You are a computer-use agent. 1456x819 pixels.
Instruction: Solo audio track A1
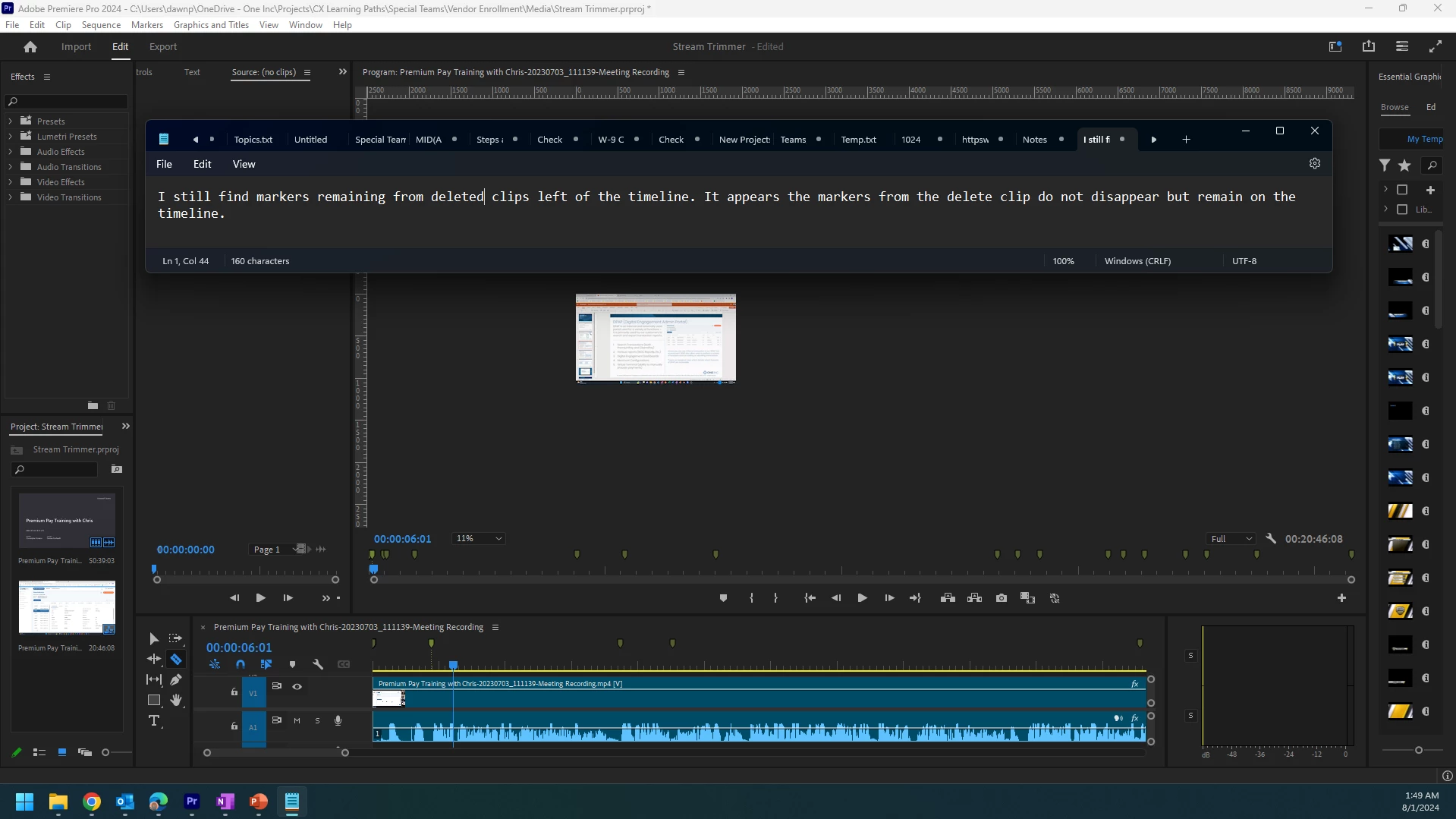317,720
